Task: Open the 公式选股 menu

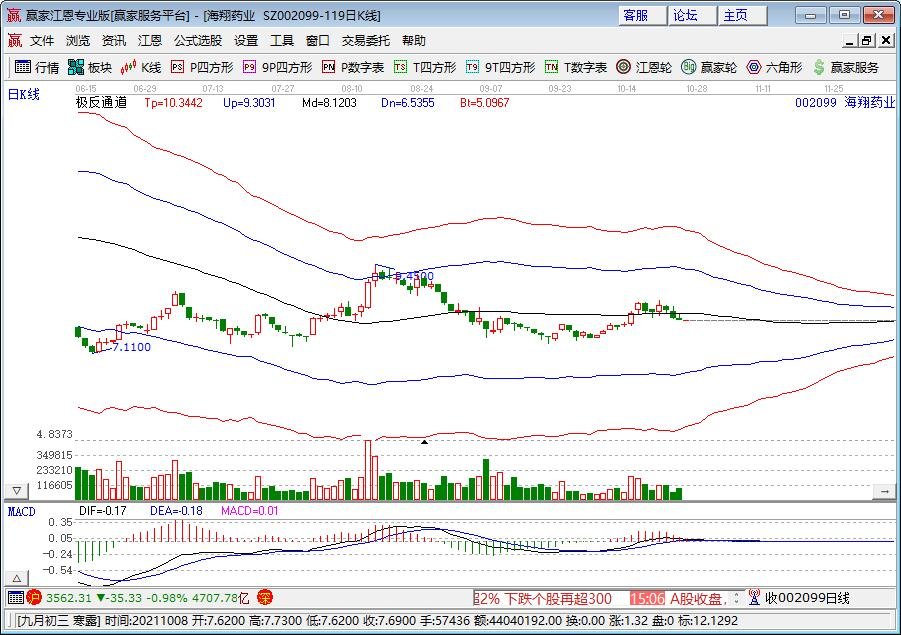Action: pos(197,41)
